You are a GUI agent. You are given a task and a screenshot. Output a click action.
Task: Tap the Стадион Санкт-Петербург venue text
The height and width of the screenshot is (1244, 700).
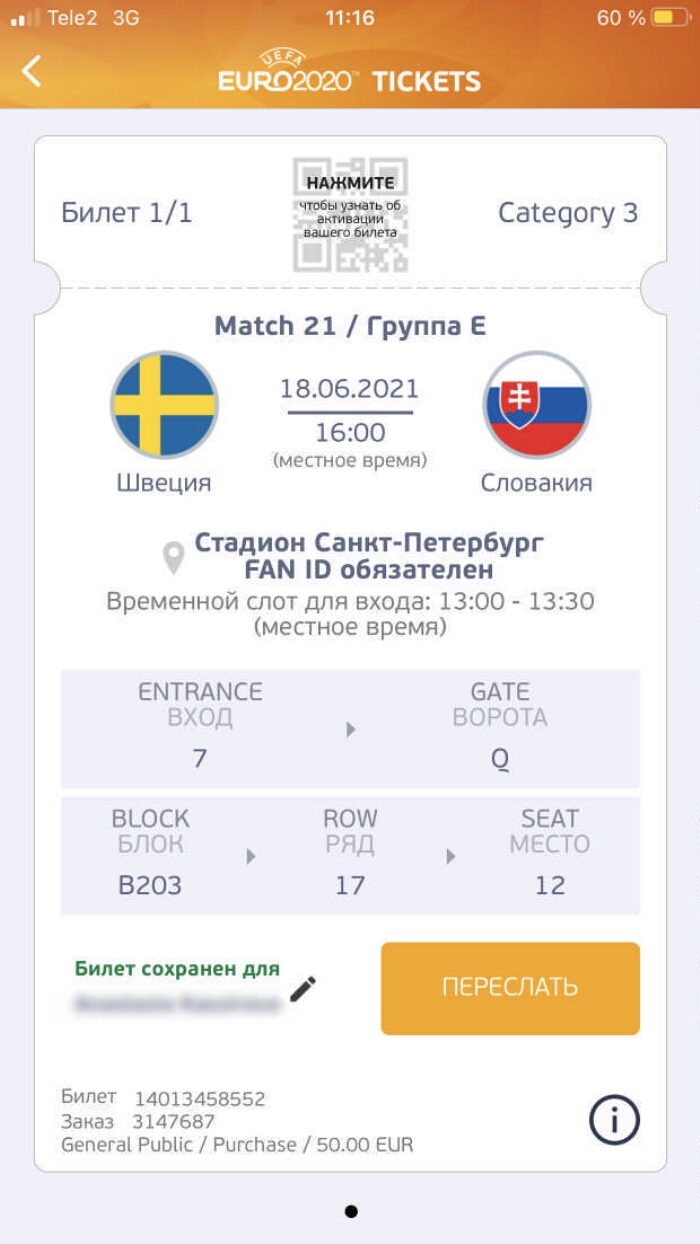369,543
